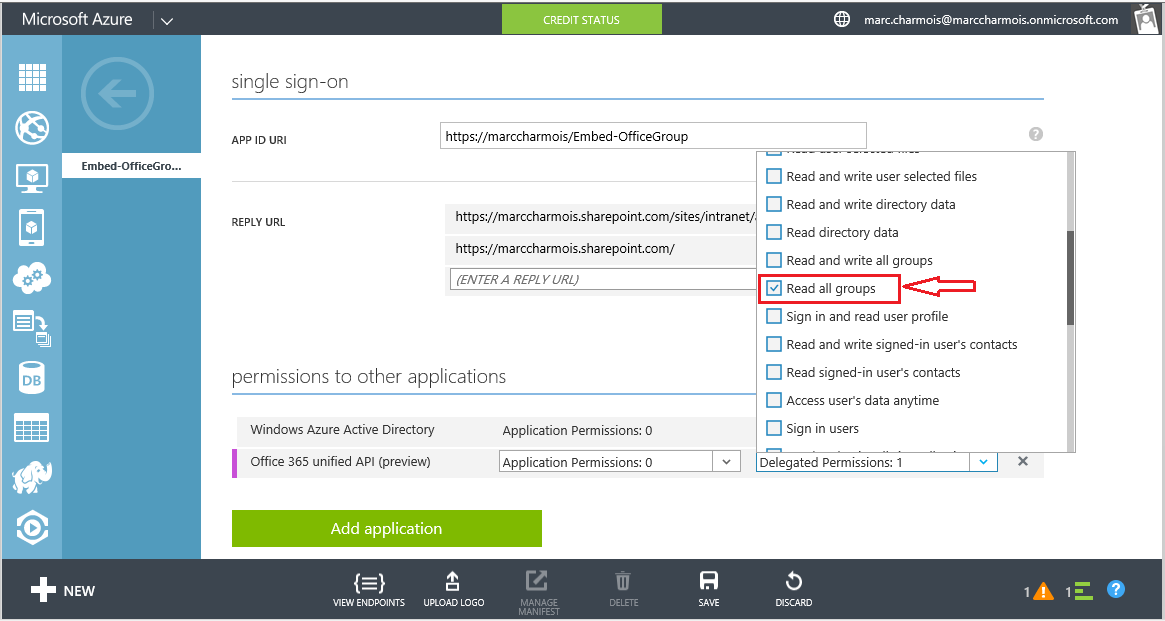This screenshot has width=1165, height=621.
Task: Open the user avatar in top right corner
Action: [x=1146, y=19]
